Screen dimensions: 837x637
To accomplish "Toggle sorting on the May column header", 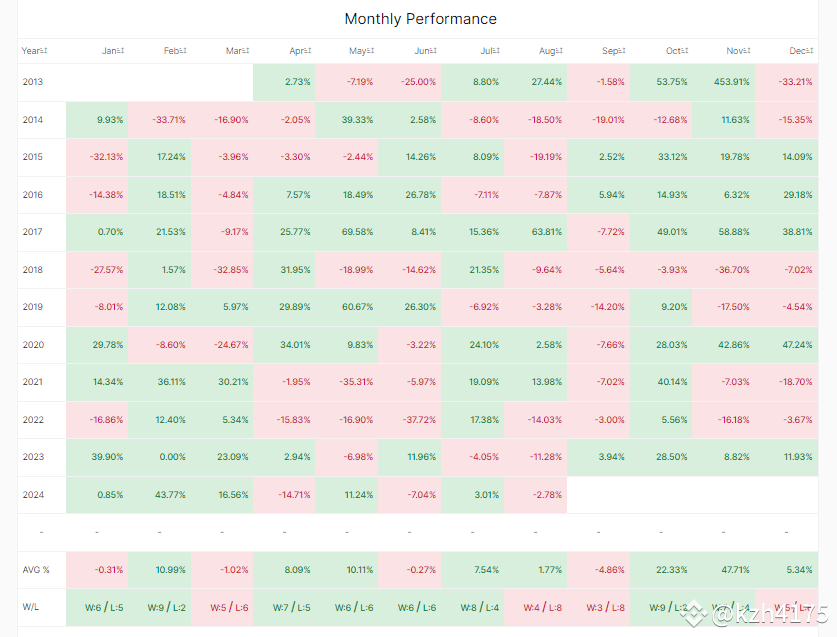I will pyautogui.click(x=361, y=50).
